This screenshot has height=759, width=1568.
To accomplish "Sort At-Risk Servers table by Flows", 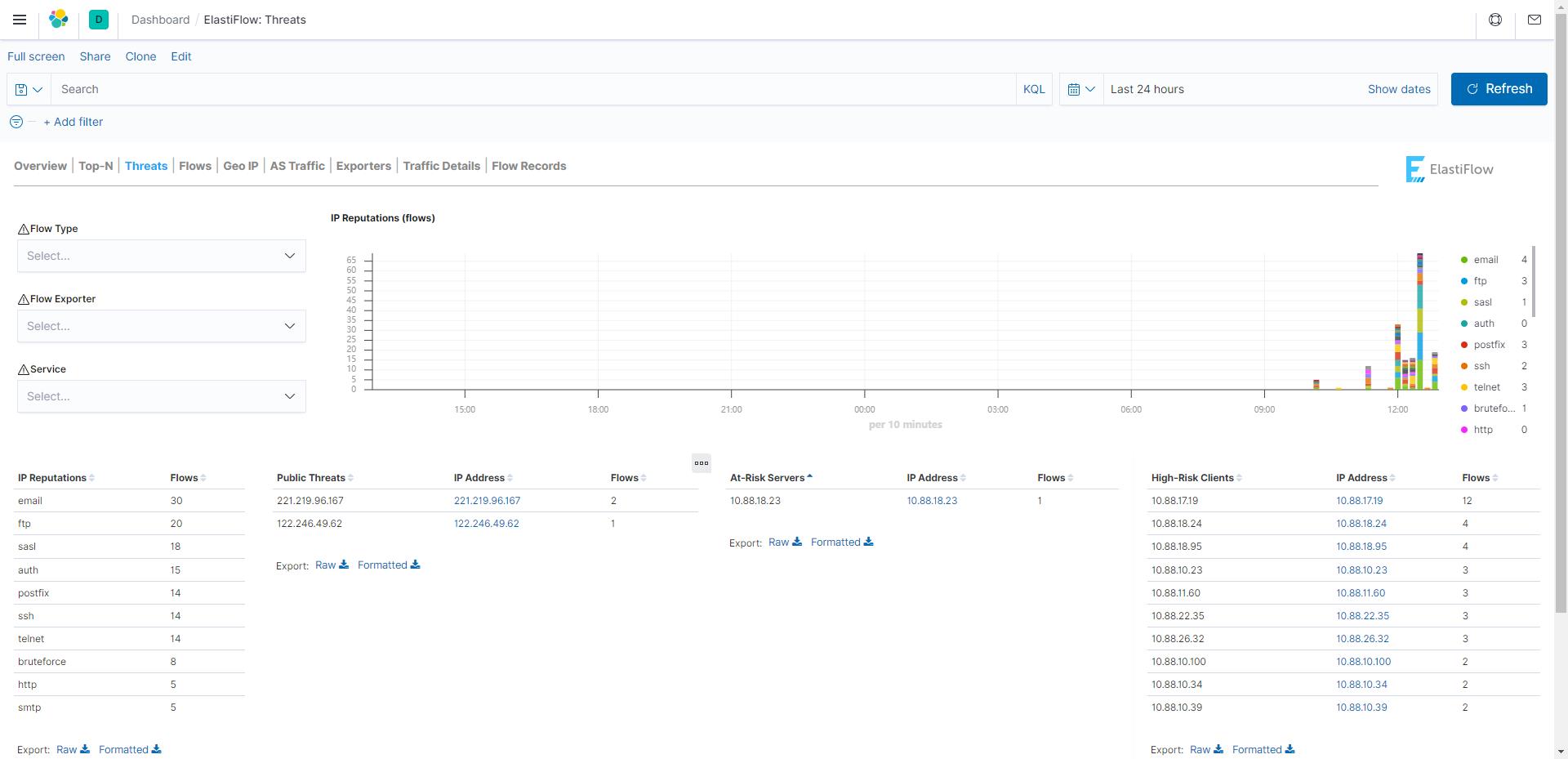I will point(1055,478).
